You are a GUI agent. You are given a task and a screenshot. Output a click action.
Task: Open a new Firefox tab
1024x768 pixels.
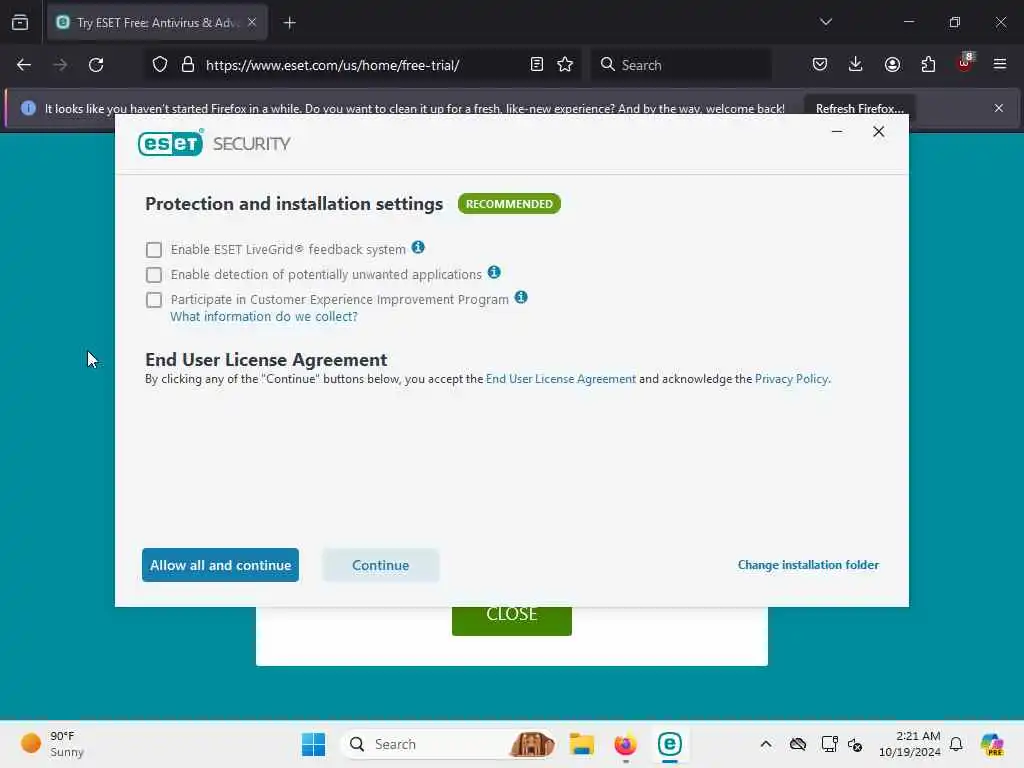290,23
